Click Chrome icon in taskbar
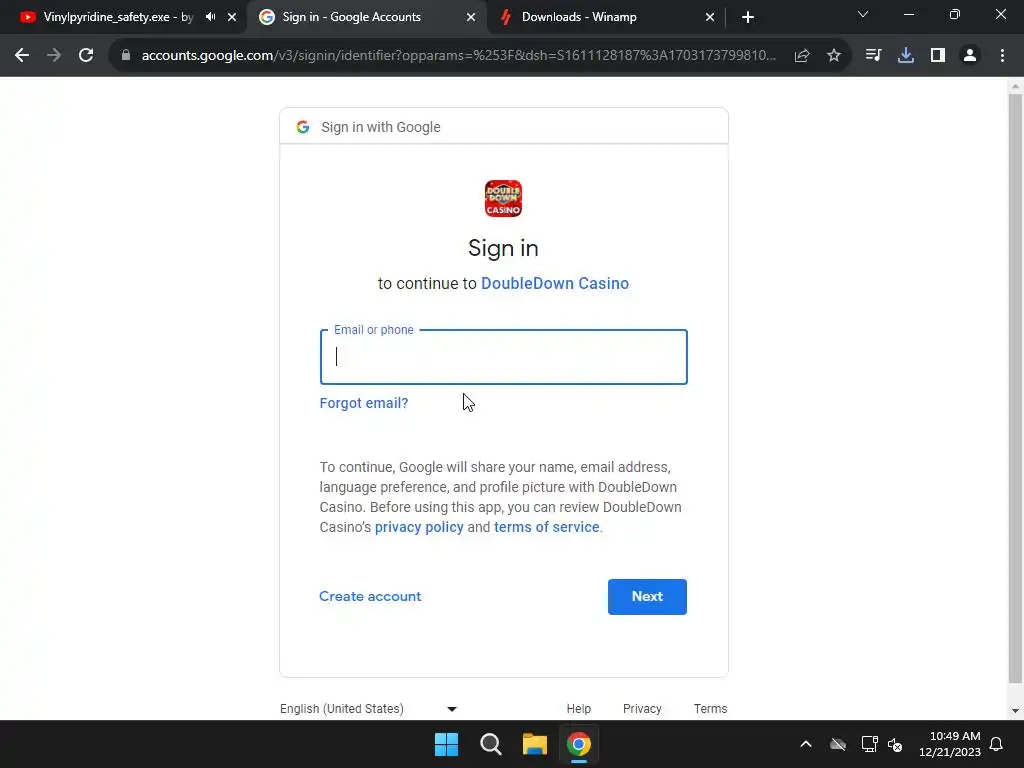Image resolution: width=1024 pixels, height=768 pixels. coord(579,744)
